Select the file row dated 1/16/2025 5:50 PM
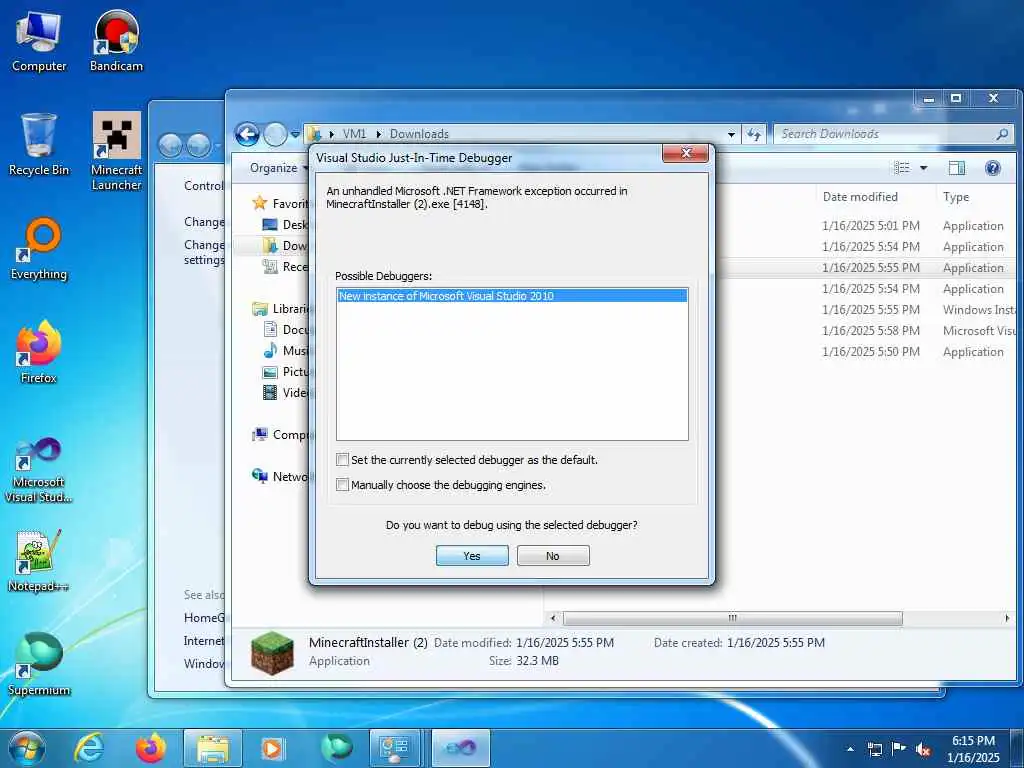The image size is (1024, 768). coord(866,352)
